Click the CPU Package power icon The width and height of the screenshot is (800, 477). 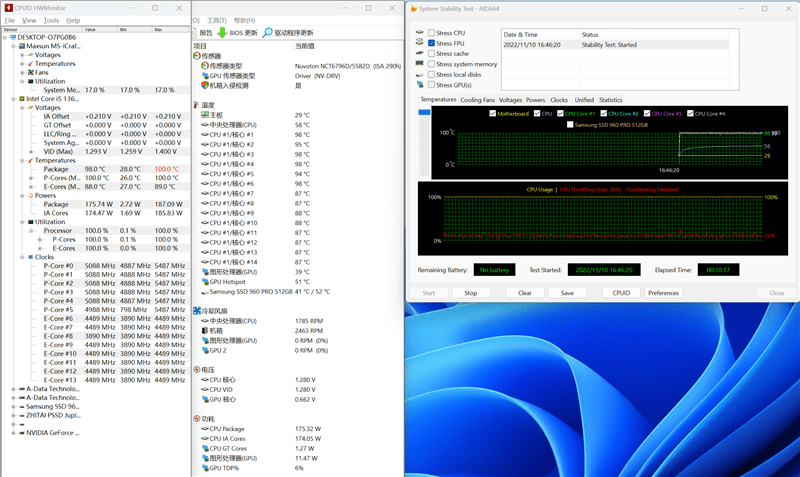(205, 429)
